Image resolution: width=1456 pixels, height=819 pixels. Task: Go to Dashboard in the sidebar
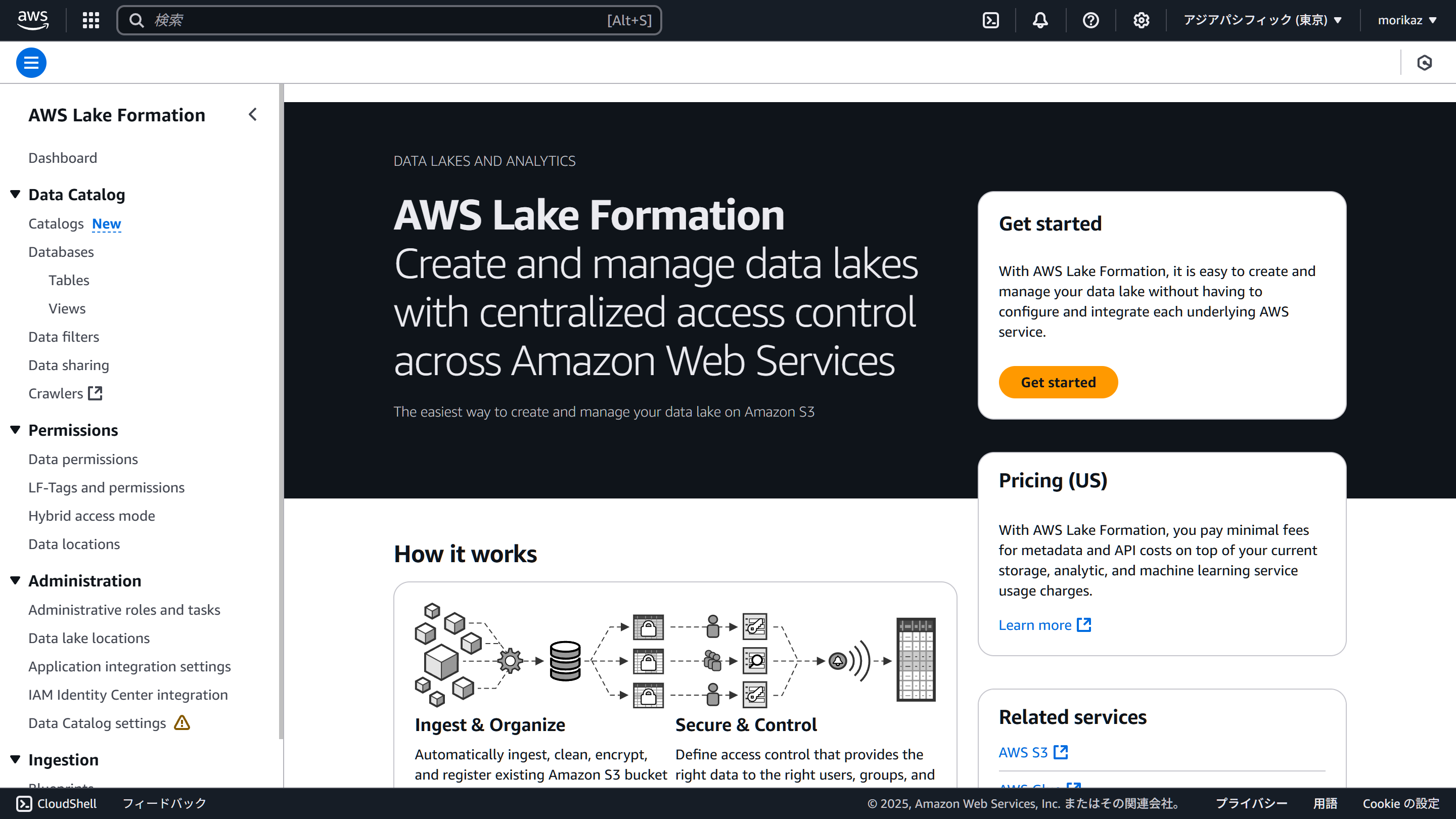pos(63,158)
